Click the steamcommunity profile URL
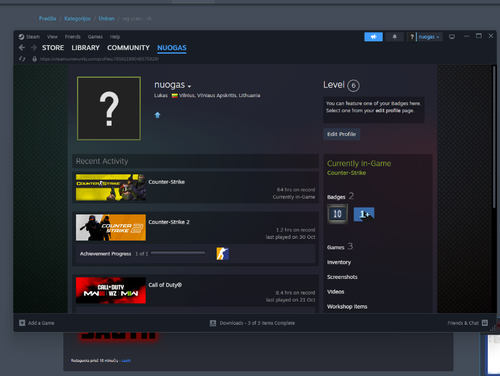Viewport: 500px width, 376px height. (x=99, y=59)
